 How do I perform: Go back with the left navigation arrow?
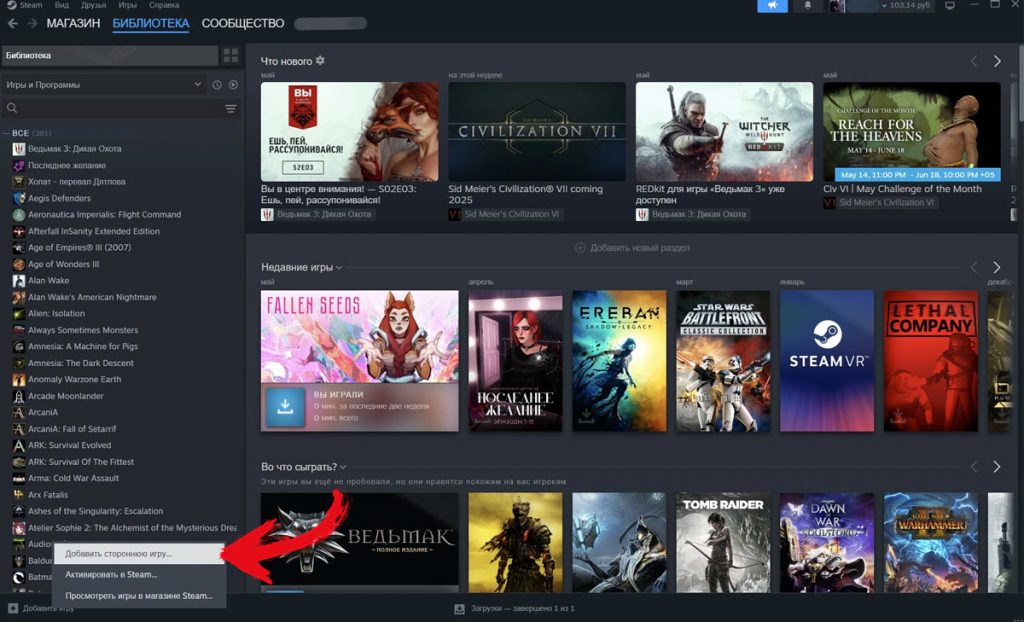(13, 24)
